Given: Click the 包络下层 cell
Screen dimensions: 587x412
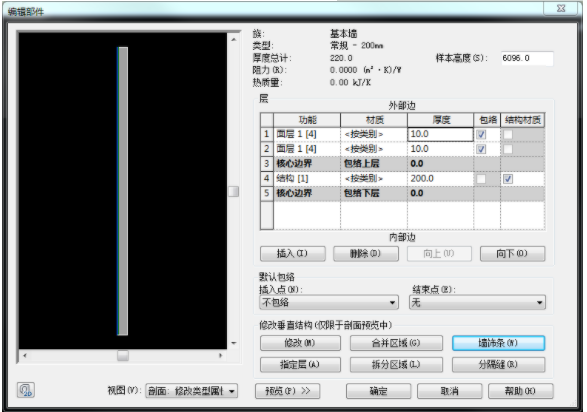Looking at the screenshot, I should (x=374, y=193).
